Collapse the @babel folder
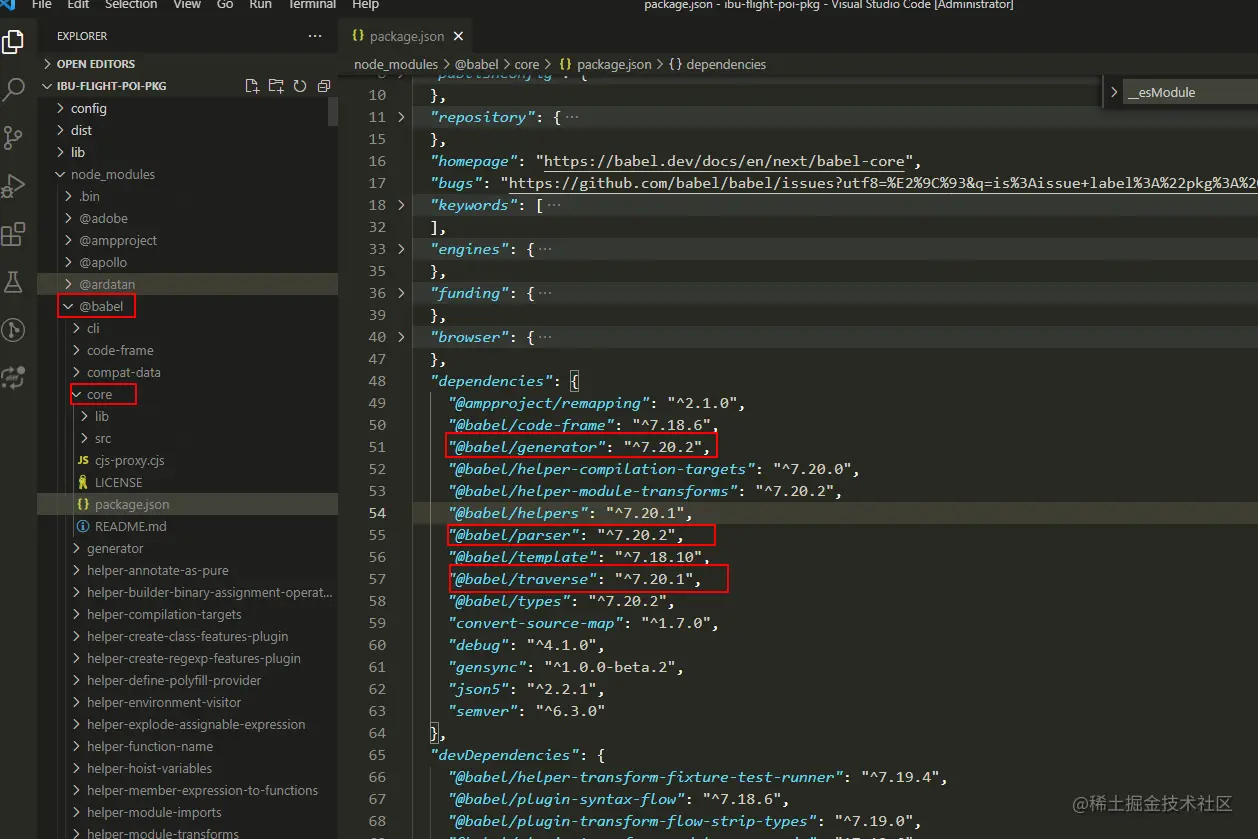 pos(100,306)
